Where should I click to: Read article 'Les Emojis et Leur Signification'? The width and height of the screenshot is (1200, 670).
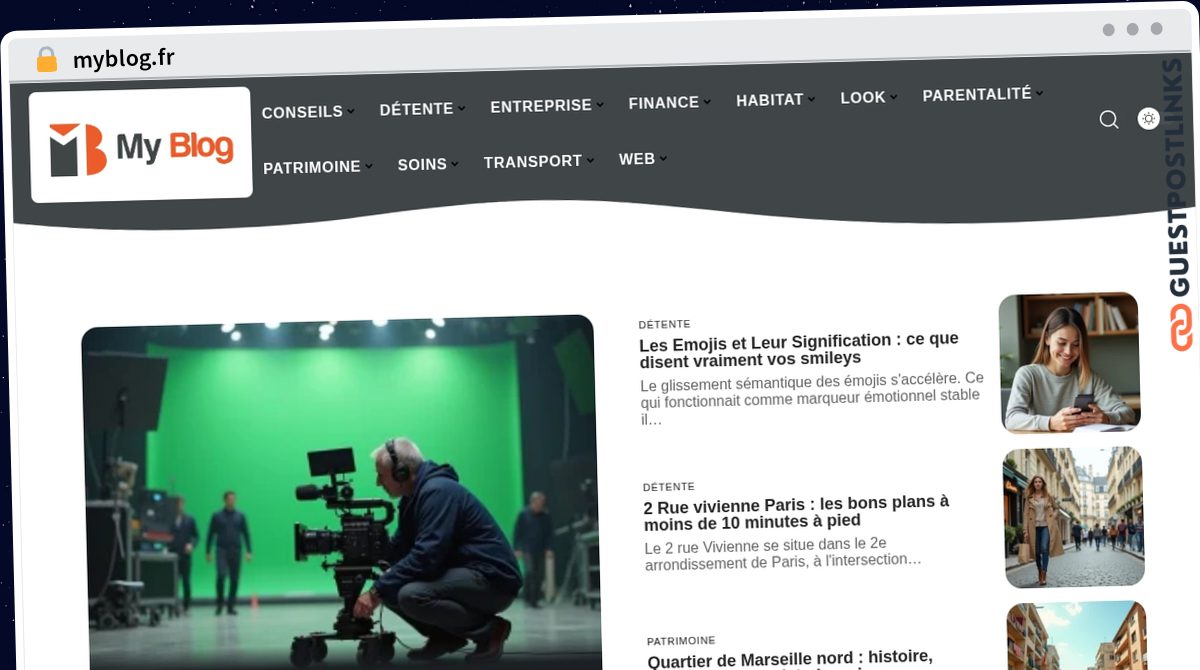[799, 349]
